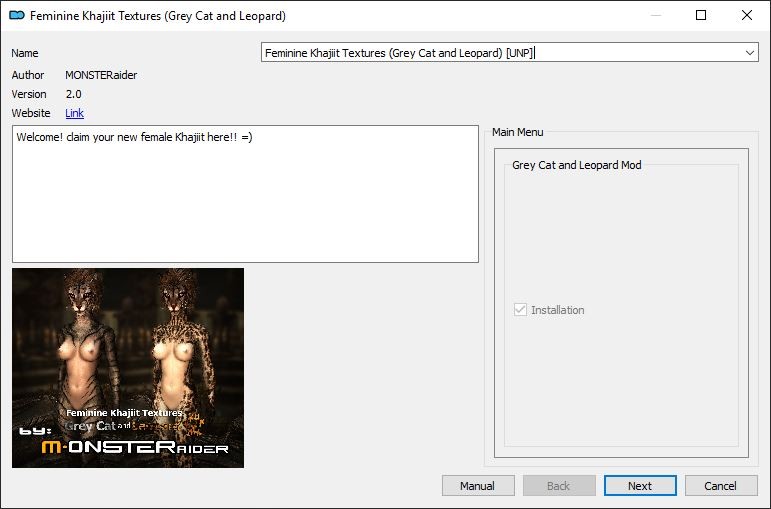Select the Khajiit preview image
The image size is (771, 509).
pyautogui.click(x=128, y=367)
